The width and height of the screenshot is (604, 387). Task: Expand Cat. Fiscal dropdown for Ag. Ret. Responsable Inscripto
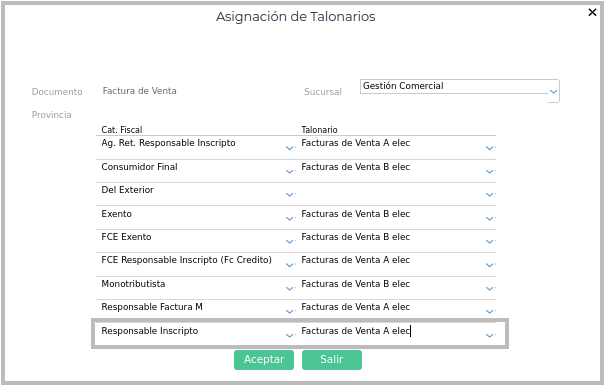pyautogui.click(x=290, y=148)
